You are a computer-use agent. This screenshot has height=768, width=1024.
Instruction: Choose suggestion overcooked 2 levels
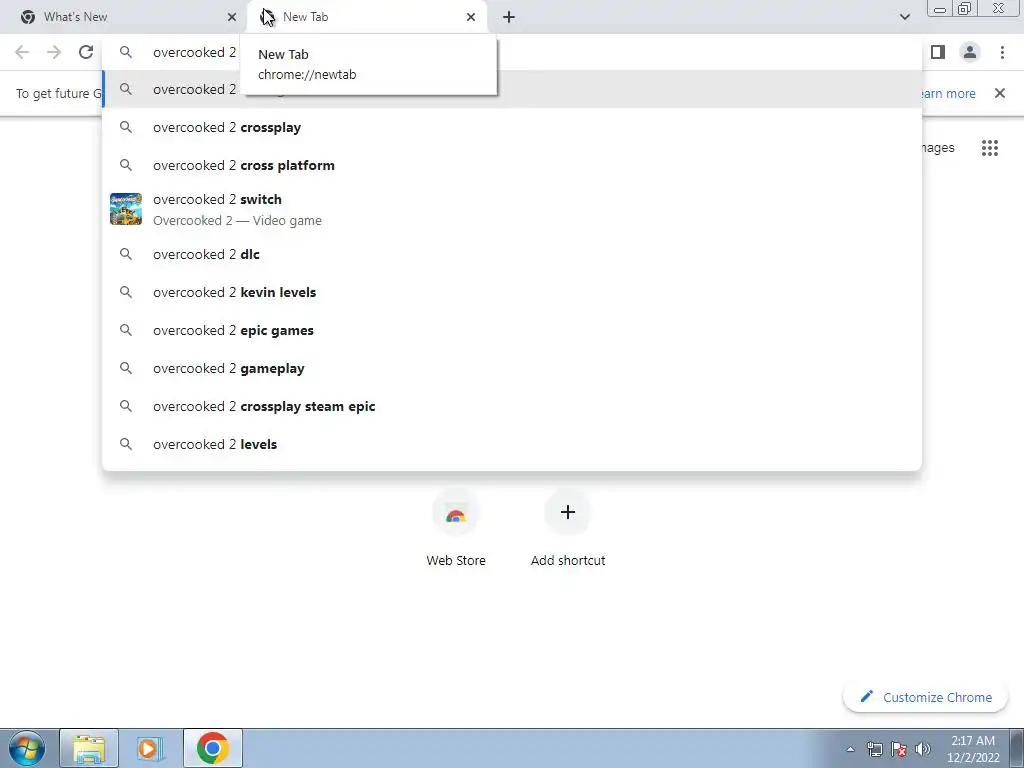tap(512, 443)
